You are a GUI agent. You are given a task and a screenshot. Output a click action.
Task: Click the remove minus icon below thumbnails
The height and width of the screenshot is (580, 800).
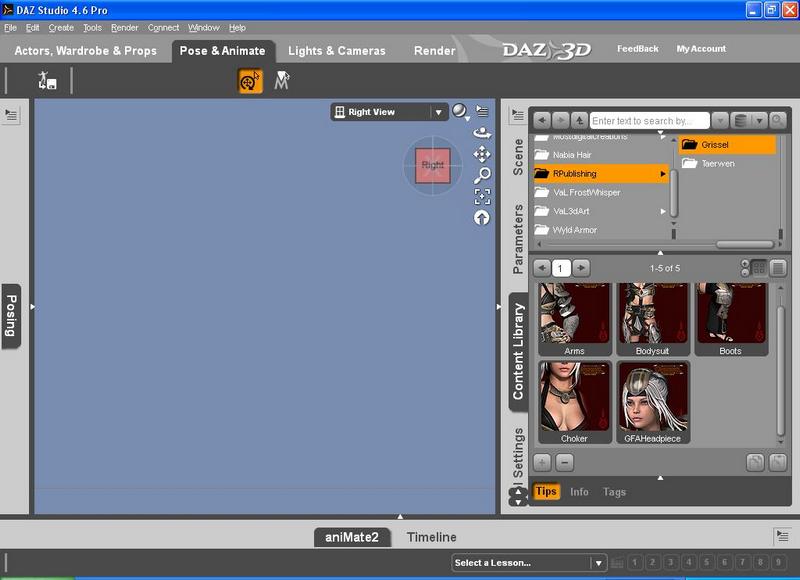(x=564, y=463)
